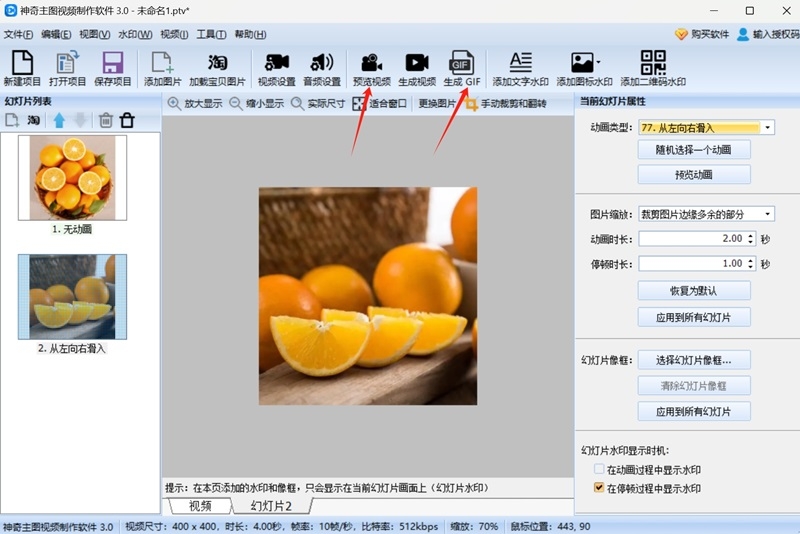
Task: Click 购买软件 purchase link
Action: (702, 34)
